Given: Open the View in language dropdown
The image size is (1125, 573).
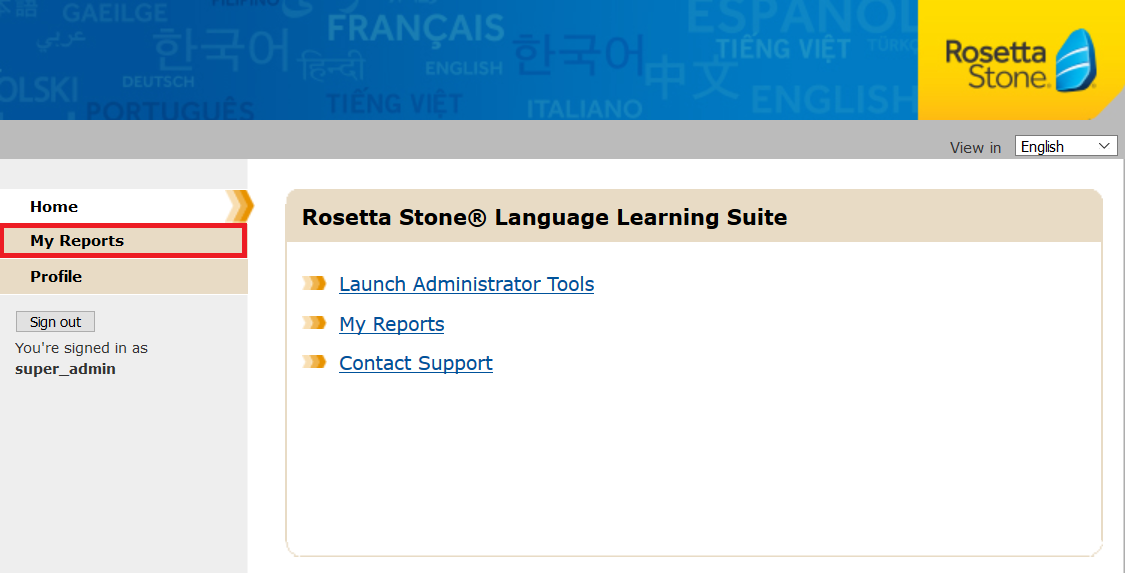Looking at the screenshot, I should 1066,147.
